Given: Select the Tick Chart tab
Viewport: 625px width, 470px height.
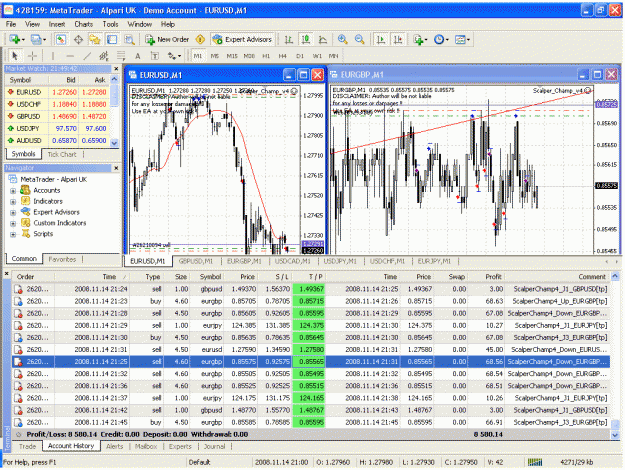Looking at the screenshot, I should (62, 154).
